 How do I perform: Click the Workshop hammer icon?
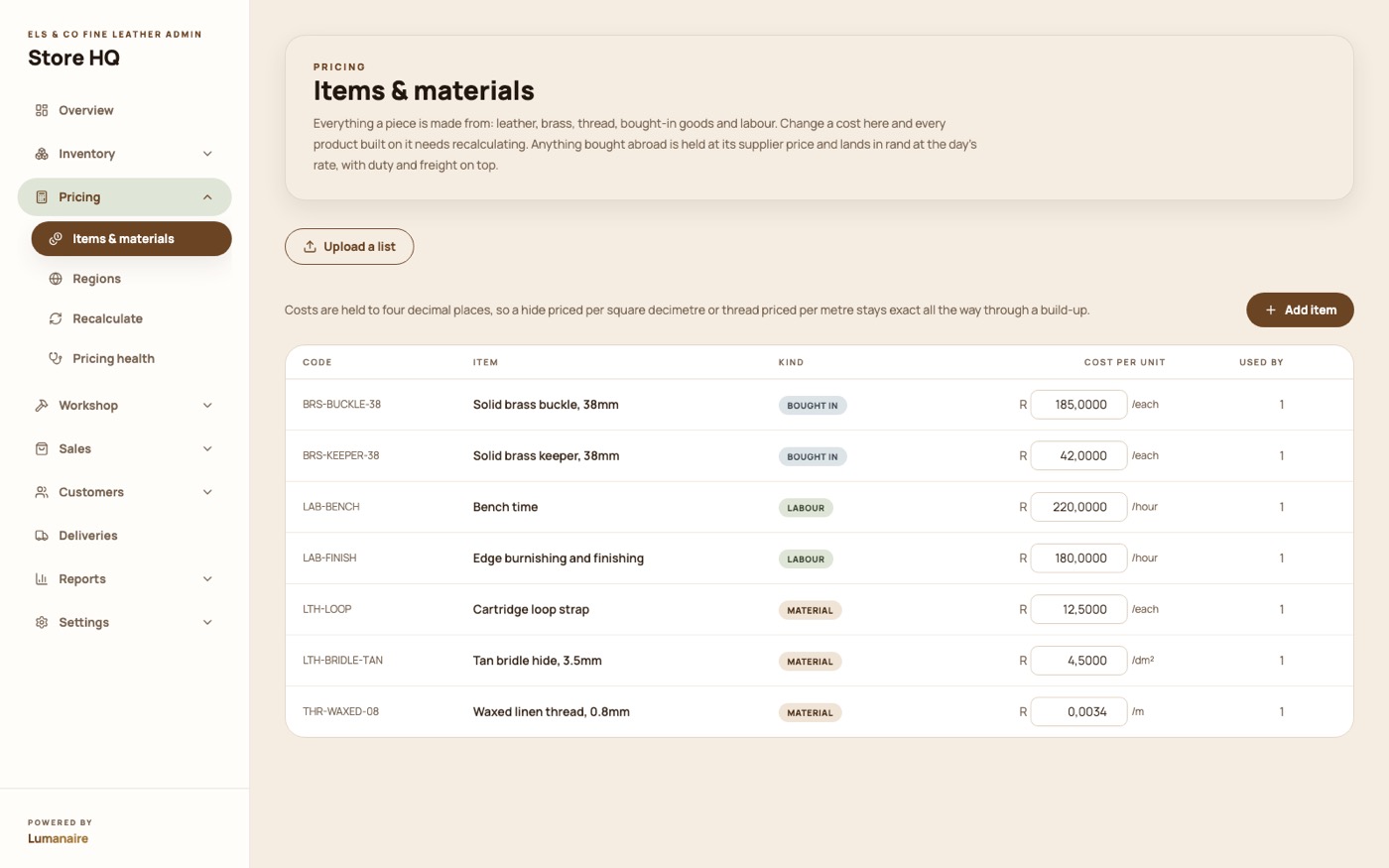pos(42,406)
